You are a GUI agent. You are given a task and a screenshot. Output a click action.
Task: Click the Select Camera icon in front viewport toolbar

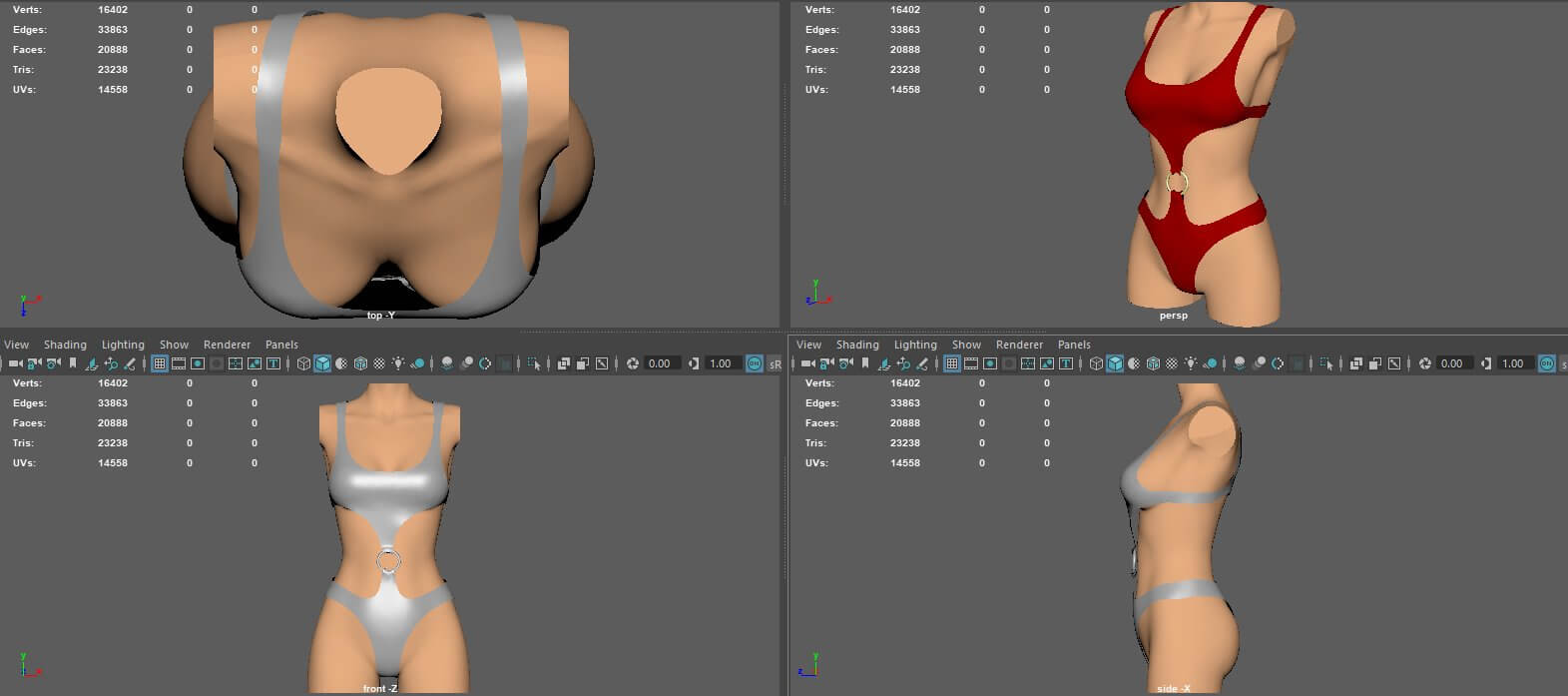tap(15, 363)
